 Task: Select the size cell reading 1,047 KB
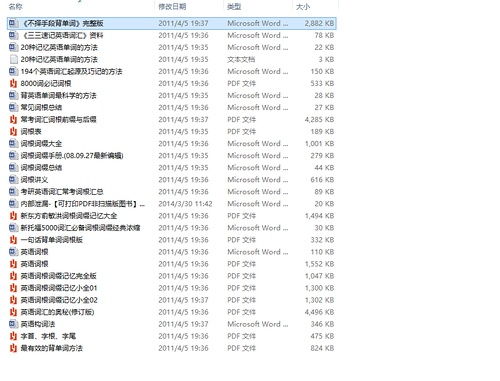click(x=319, y=276)
